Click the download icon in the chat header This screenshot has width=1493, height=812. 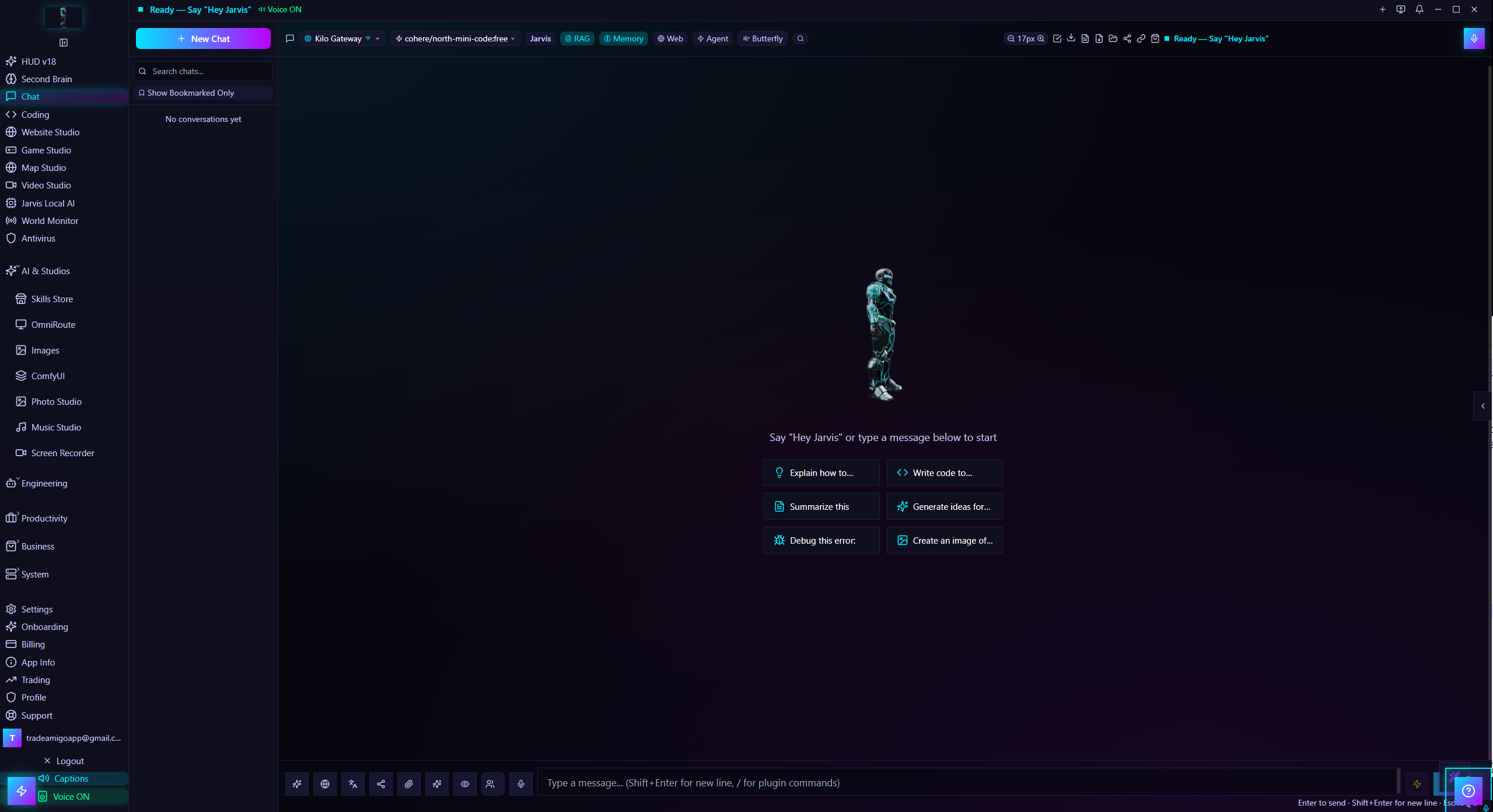coord(1071,38)
